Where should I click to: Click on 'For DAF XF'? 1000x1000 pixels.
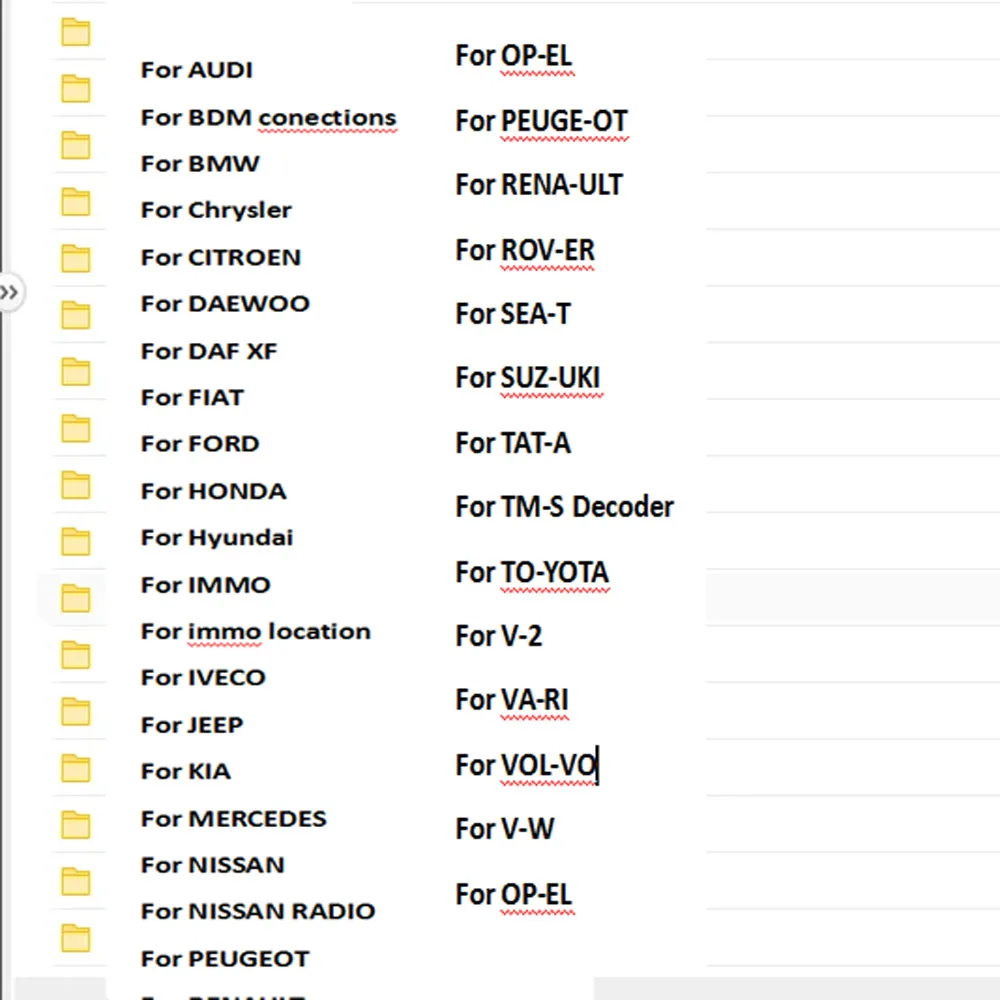pyautogui.click(x=209, y=351)
